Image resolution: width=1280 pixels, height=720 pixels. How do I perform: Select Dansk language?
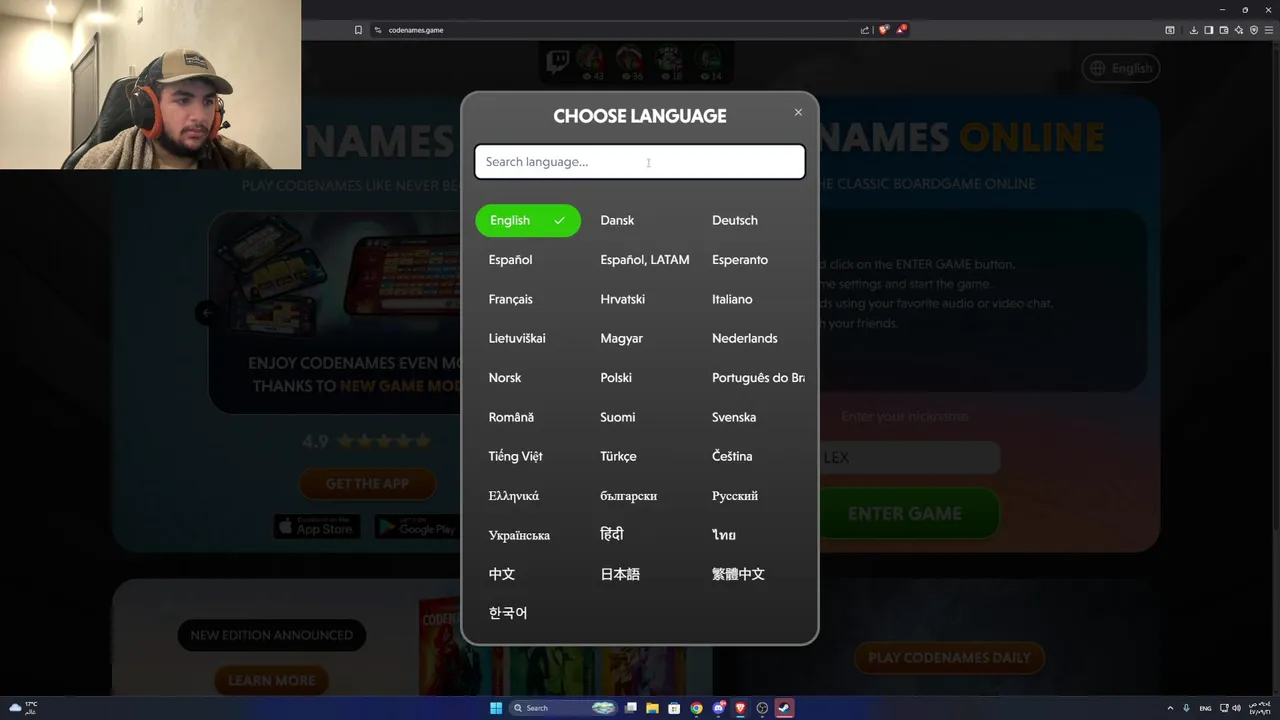click(x=617, y=220)
